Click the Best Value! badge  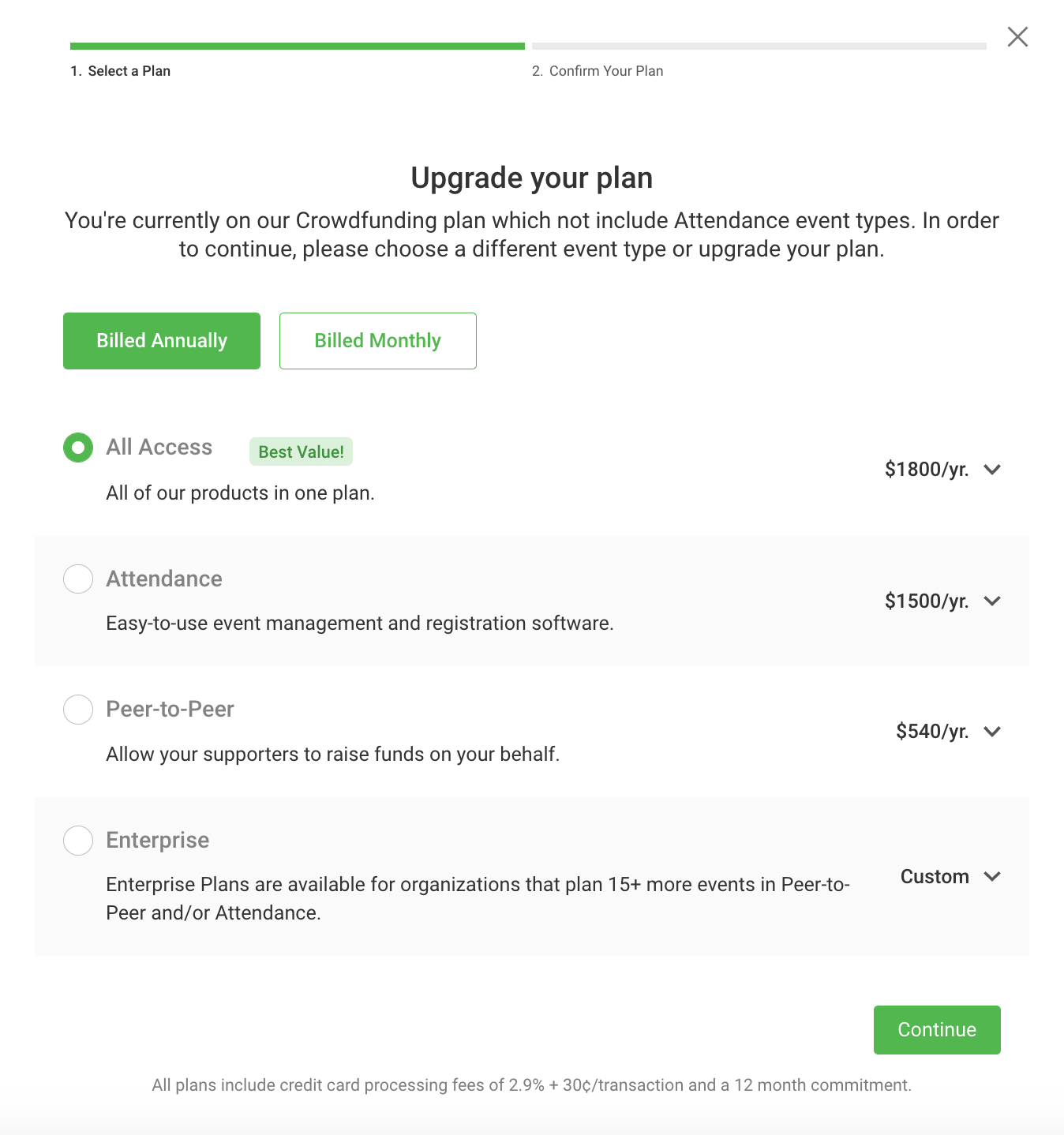pyautogui.click(x=301, y=452)
